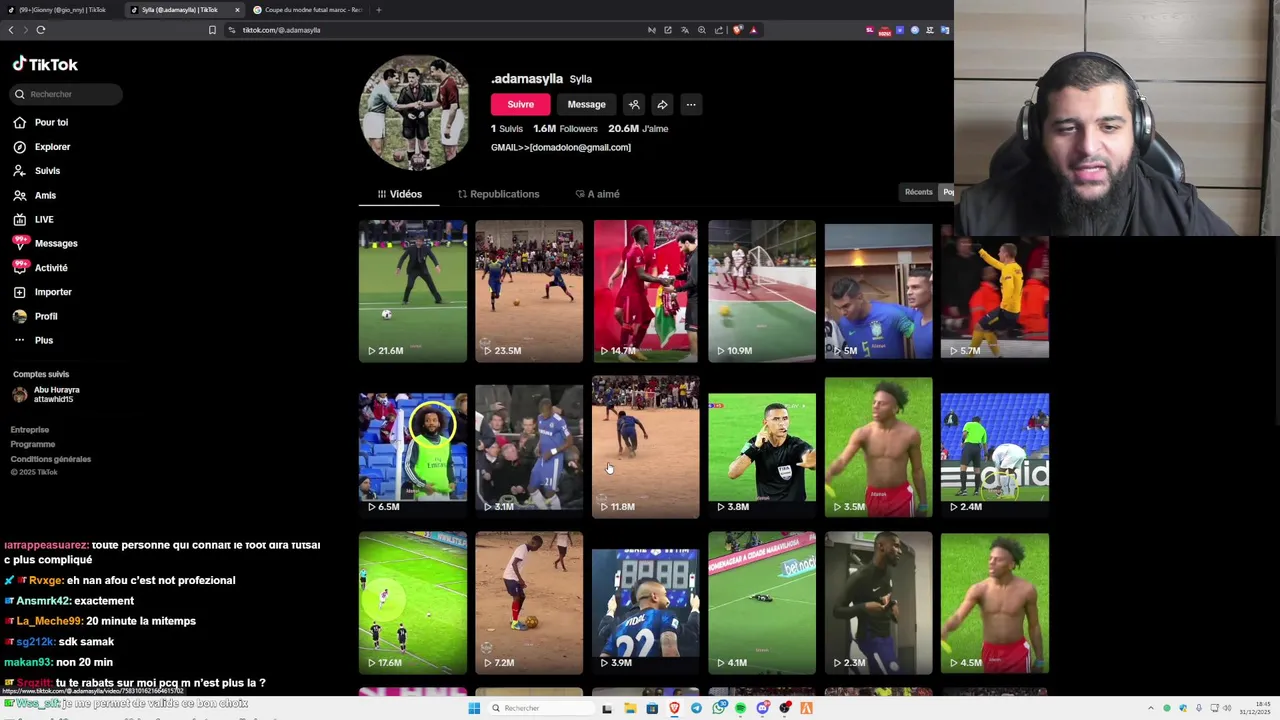View the 1.6M Followers list
Viewport: 1280px width, 720px height.
tap(565, 128)
